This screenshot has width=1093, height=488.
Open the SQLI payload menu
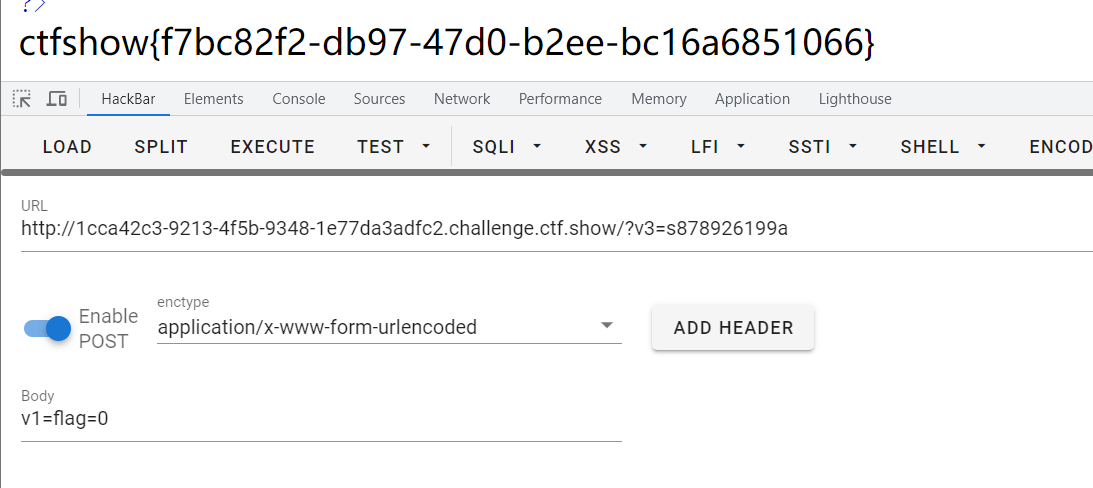(507, 147)
